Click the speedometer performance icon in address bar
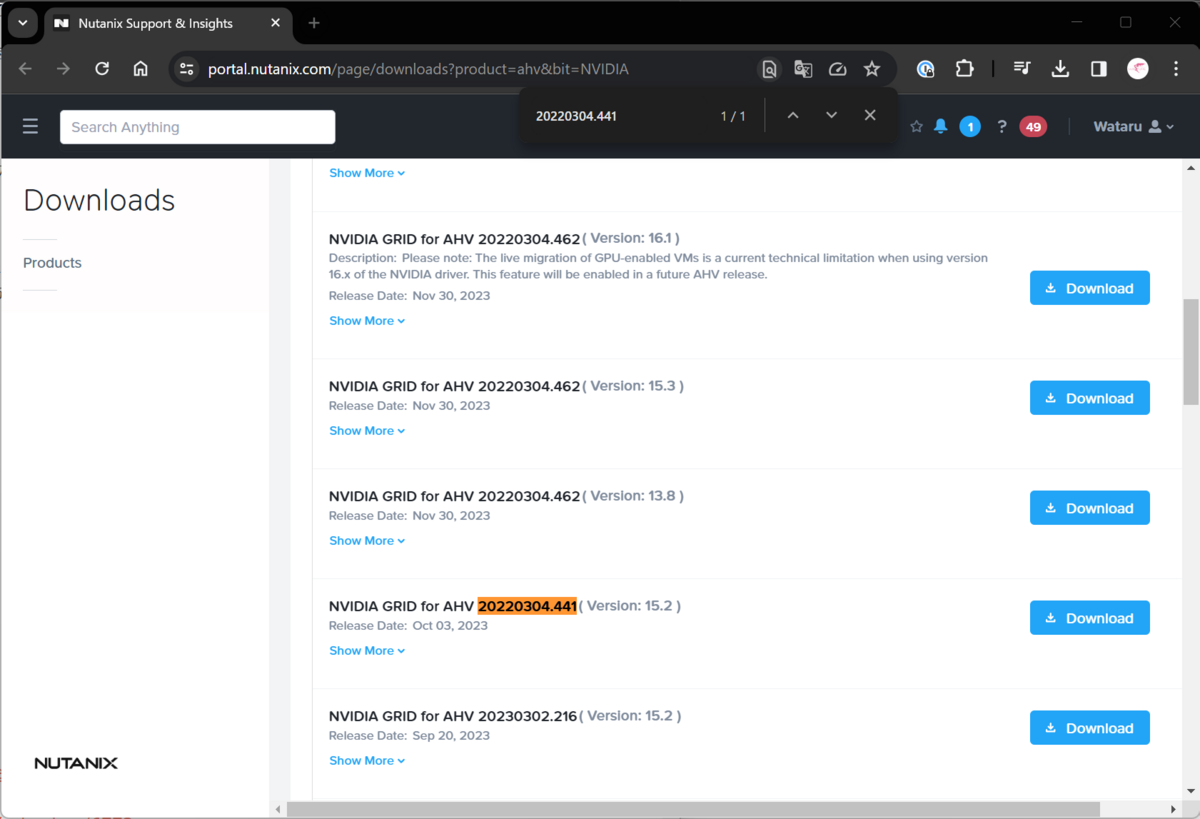 coord(838,69)
